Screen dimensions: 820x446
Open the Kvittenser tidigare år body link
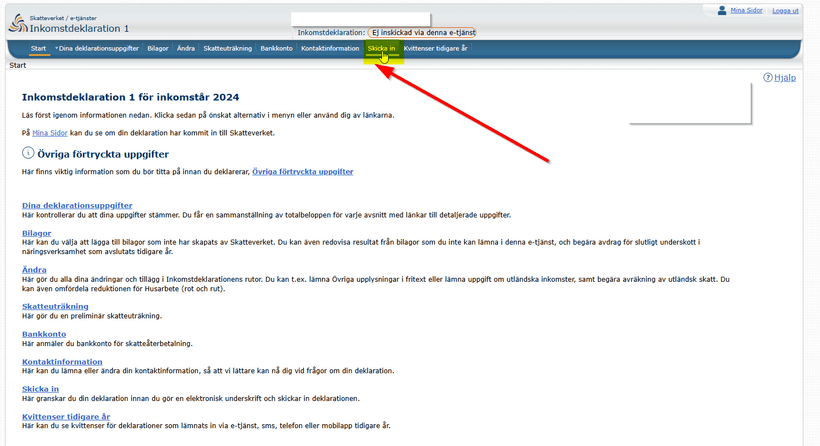click(x=66, y=416)
